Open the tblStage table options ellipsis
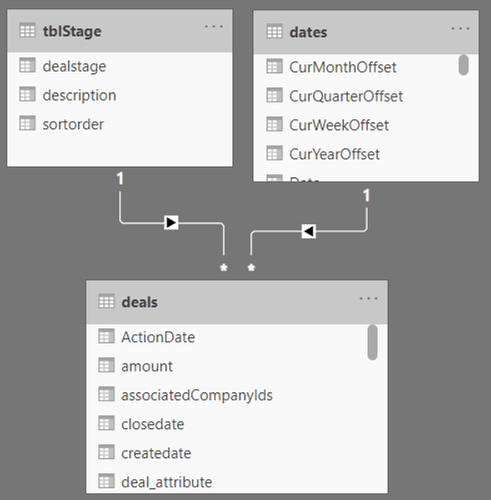Screen dimensions: 491x500 coord(214,26)
